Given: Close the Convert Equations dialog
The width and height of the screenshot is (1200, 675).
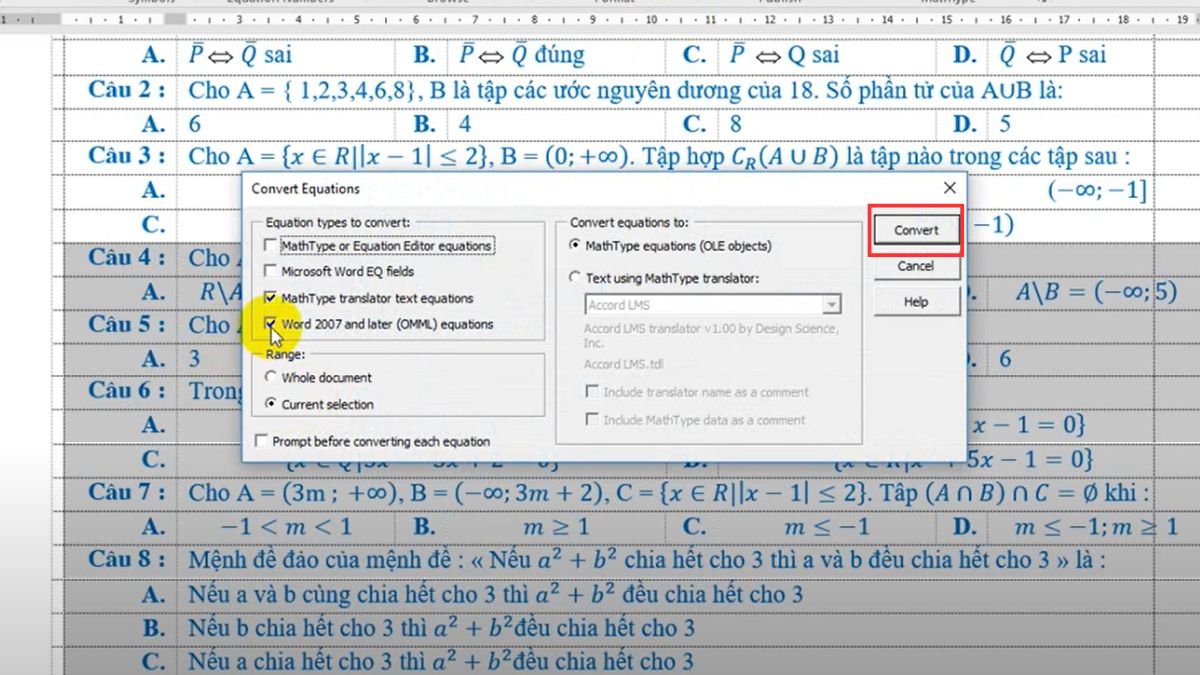Looking at the screenshot, I should point(949,187).
